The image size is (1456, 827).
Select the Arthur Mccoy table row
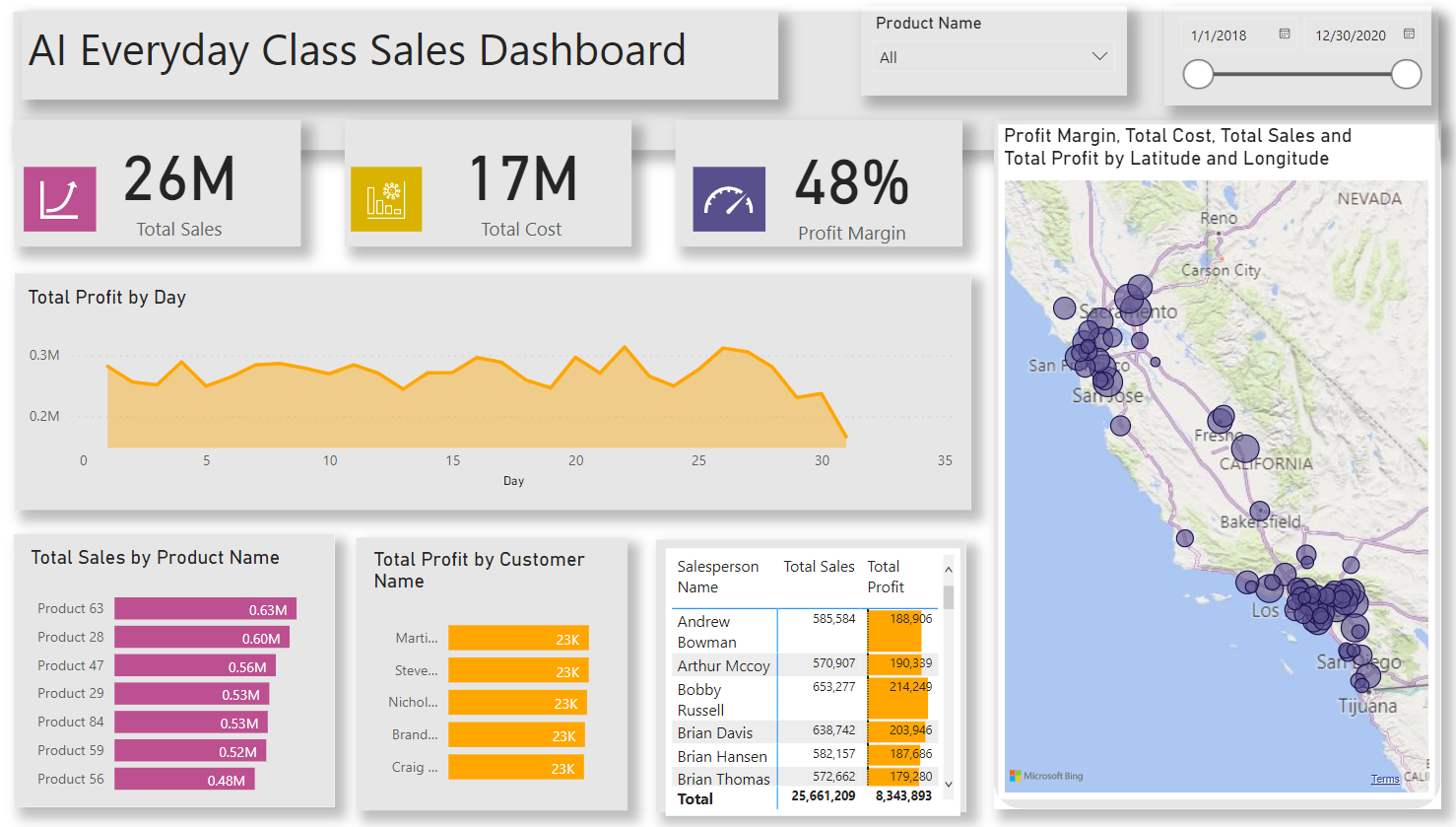point(805,665)
